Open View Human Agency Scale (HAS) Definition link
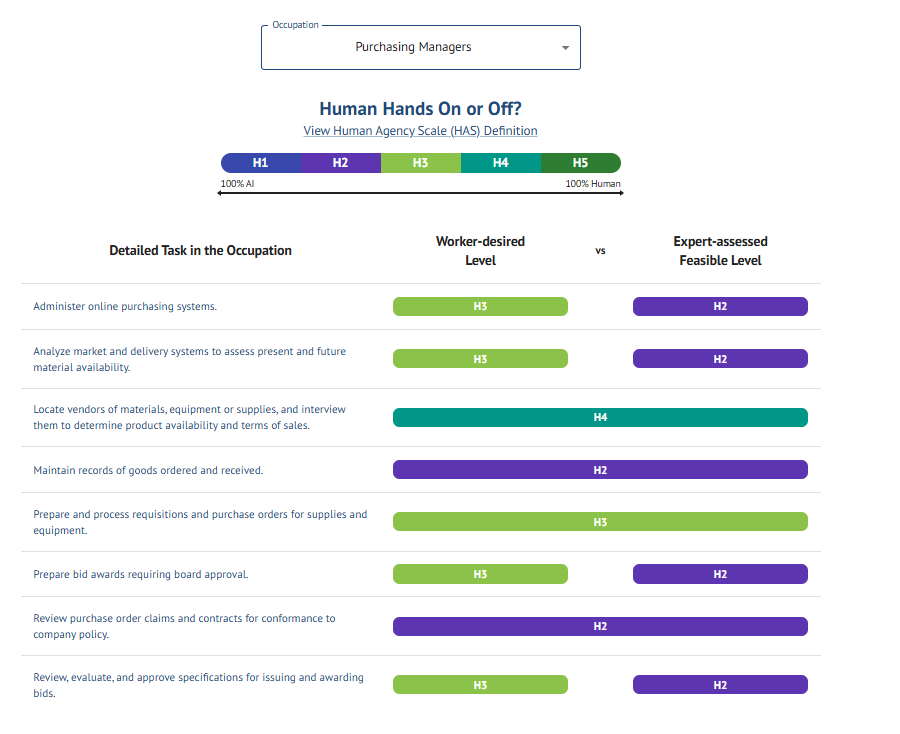 pos(420,131)
